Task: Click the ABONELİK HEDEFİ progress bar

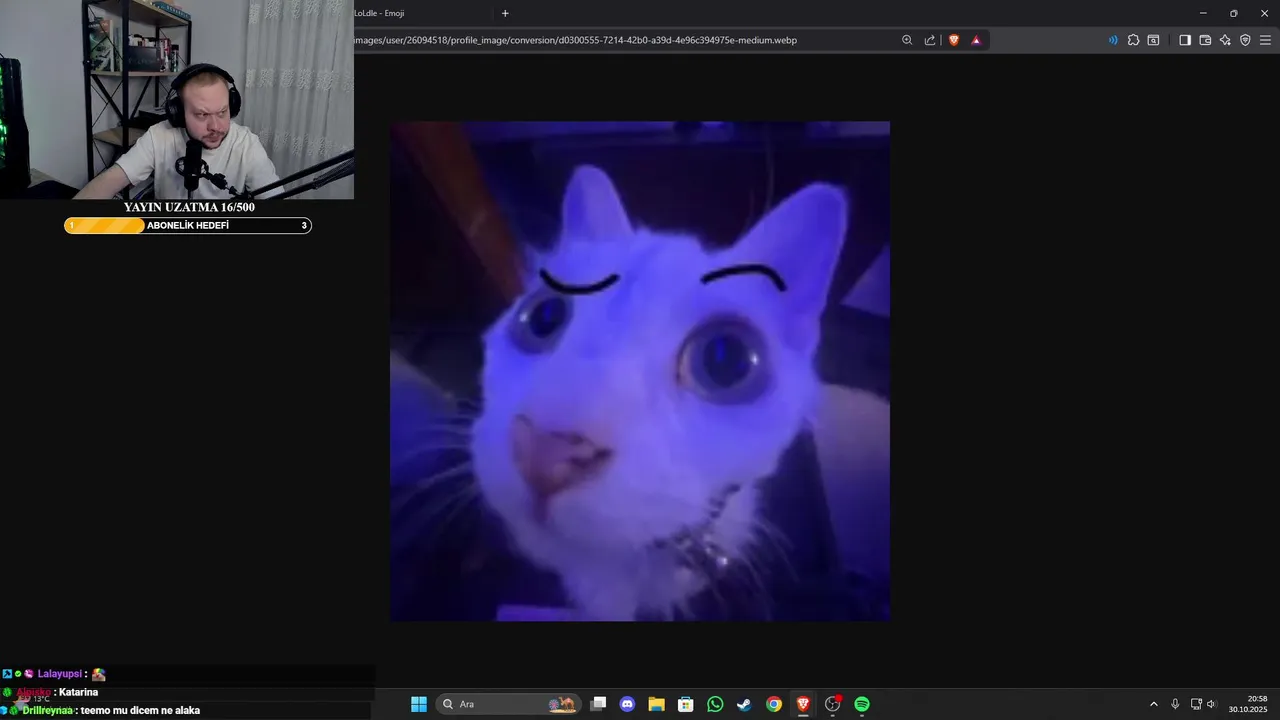Action: click(188, 226)
